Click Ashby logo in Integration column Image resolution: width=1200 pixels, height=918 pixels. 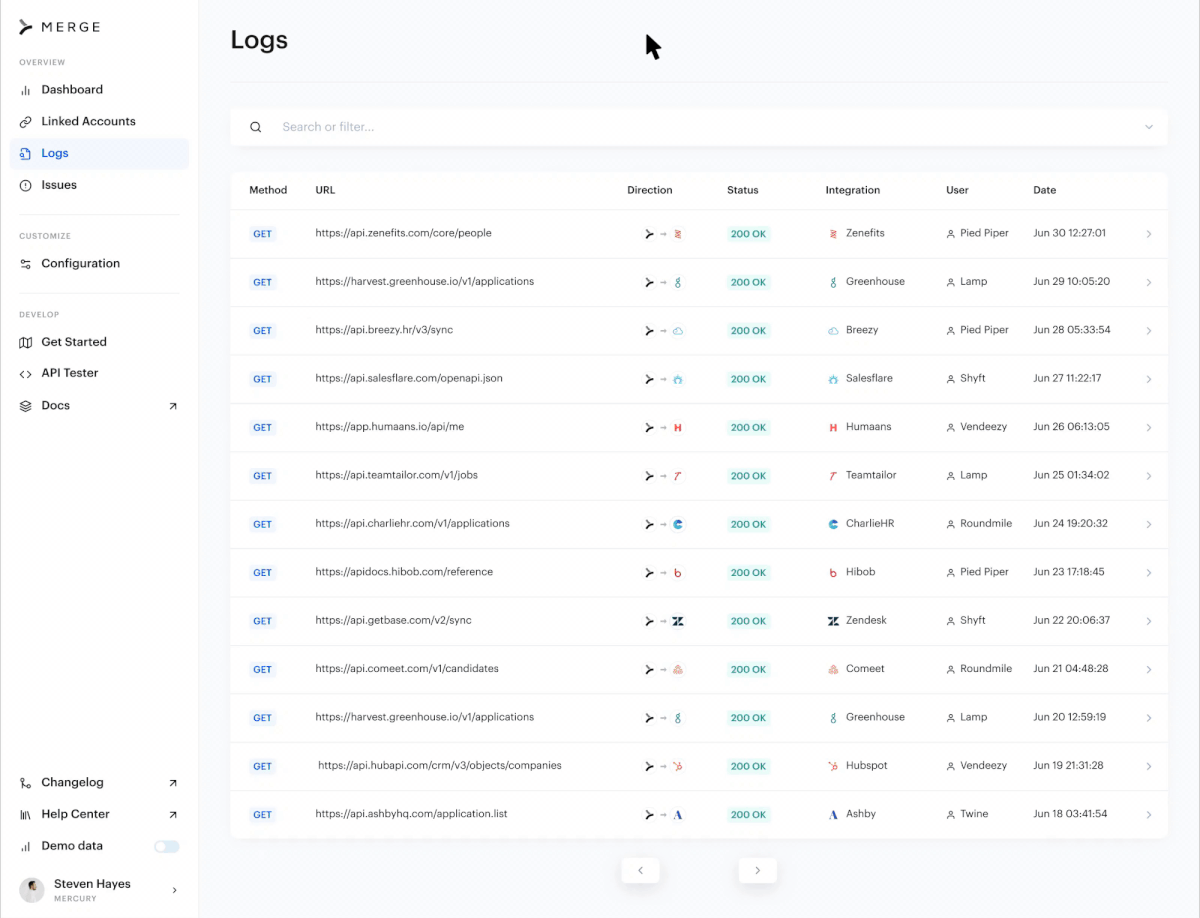coord(833,815)
